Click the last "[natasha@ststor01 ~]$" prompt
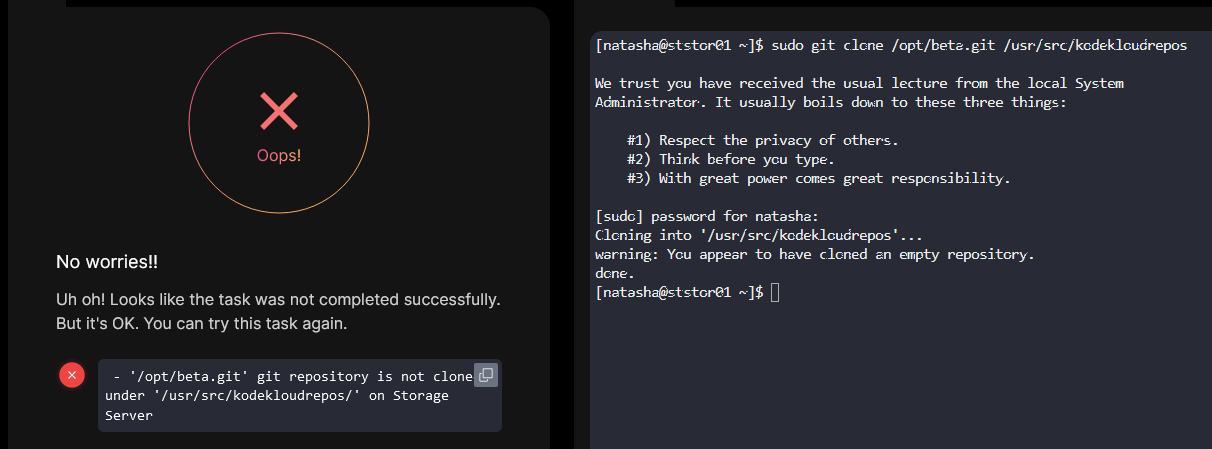The height and width of the screenshot is (449, 1212). [679, 292]
